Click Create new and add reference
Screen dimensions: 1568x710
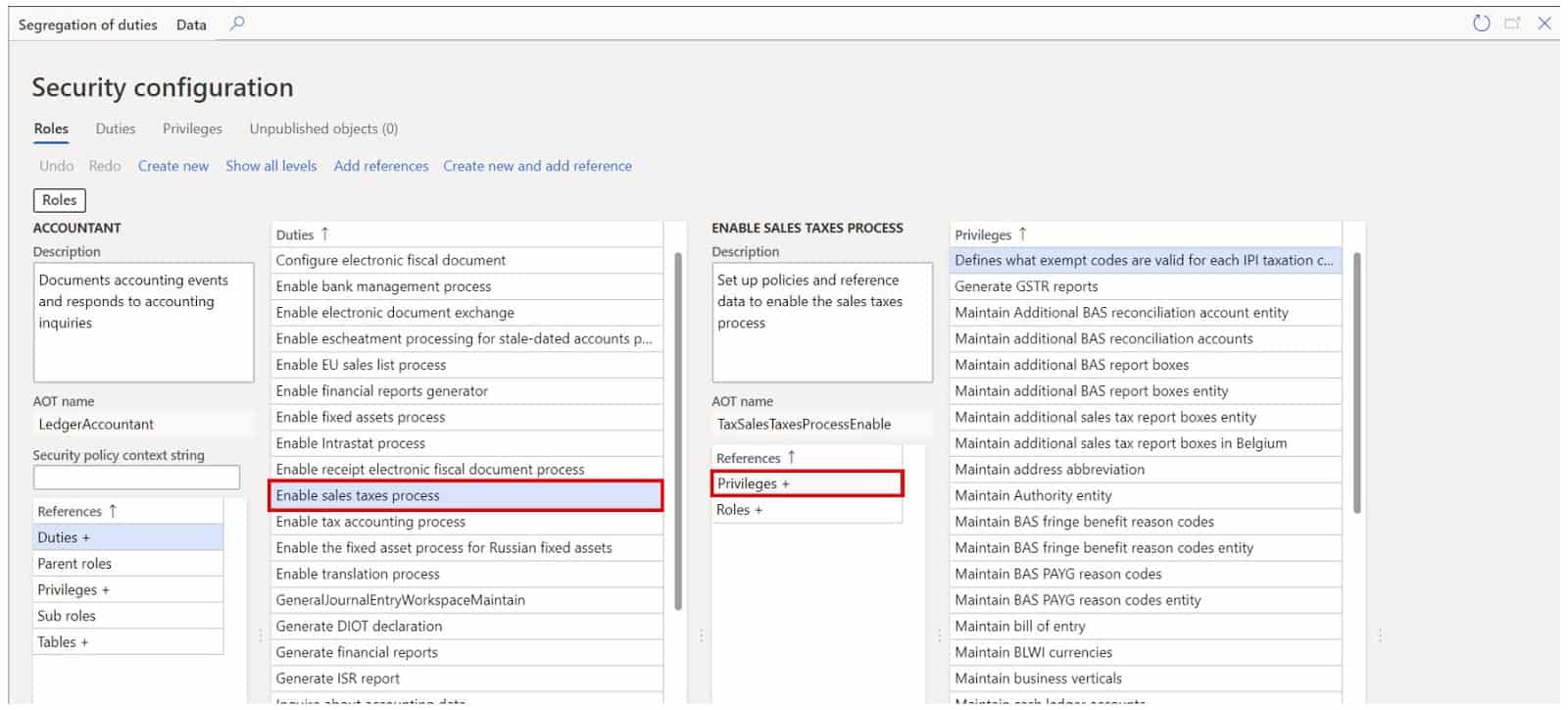(537, 166)
